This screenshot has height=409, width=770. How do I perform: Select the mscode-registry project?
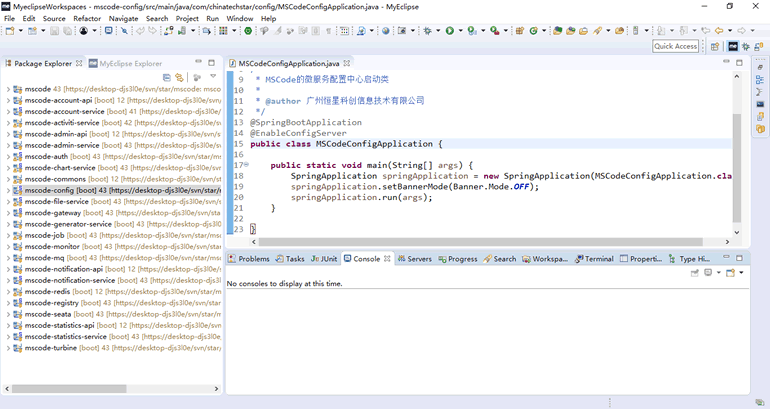pos(52,303)
